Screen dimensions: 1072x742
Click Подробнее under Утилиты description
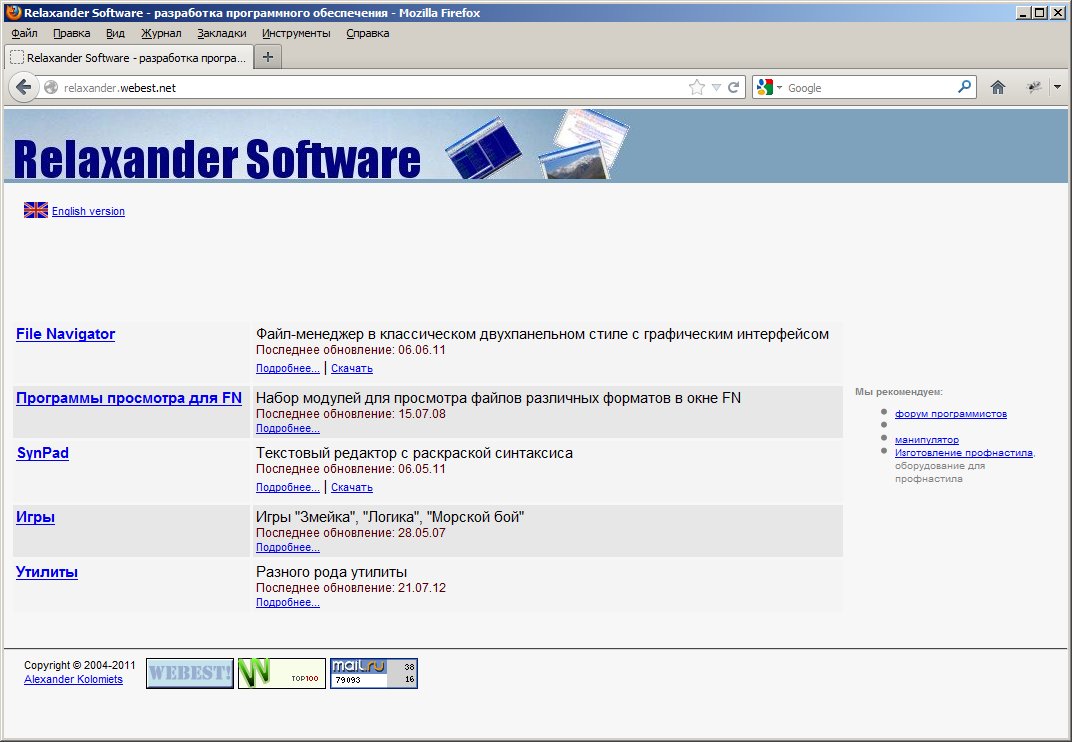287,602
